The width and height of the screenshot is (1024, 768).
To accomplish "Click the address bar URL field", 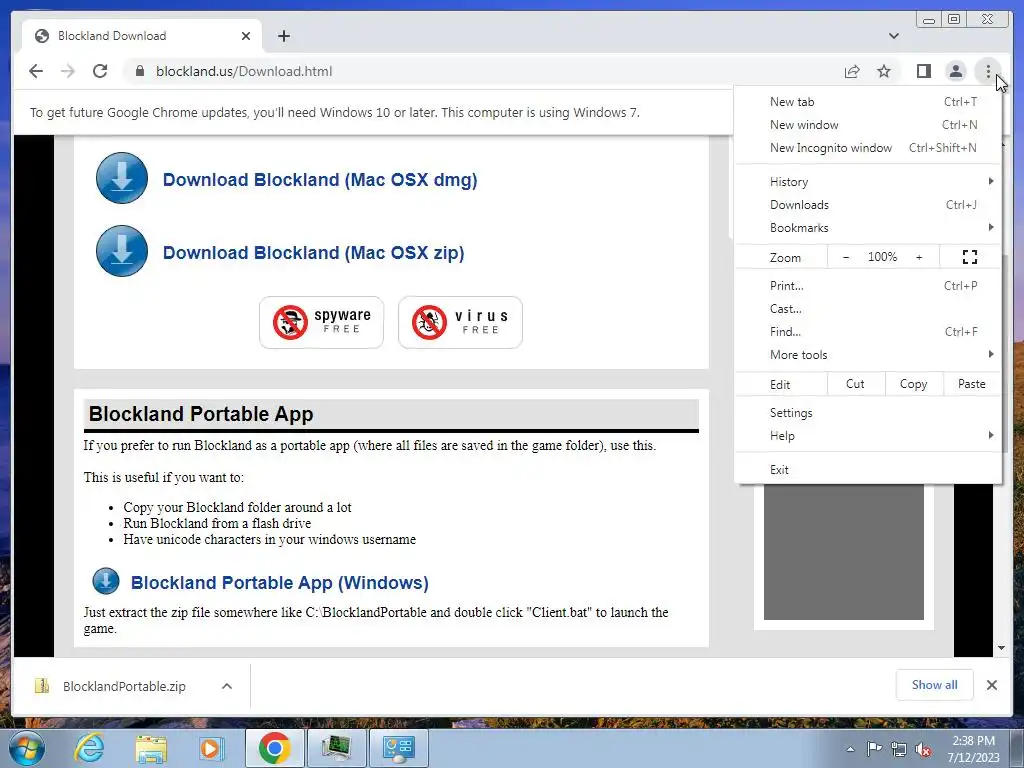I will (483, 71).
